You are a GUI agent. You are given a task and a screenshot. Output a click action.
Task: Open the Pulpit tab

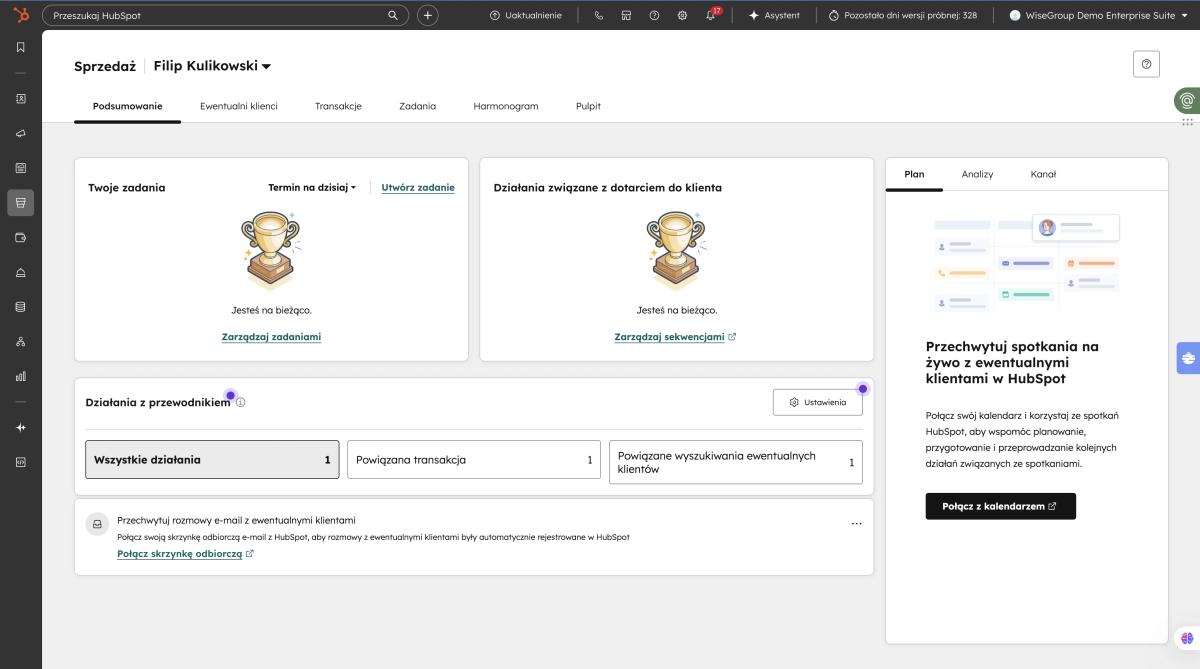tap(588, 106)
